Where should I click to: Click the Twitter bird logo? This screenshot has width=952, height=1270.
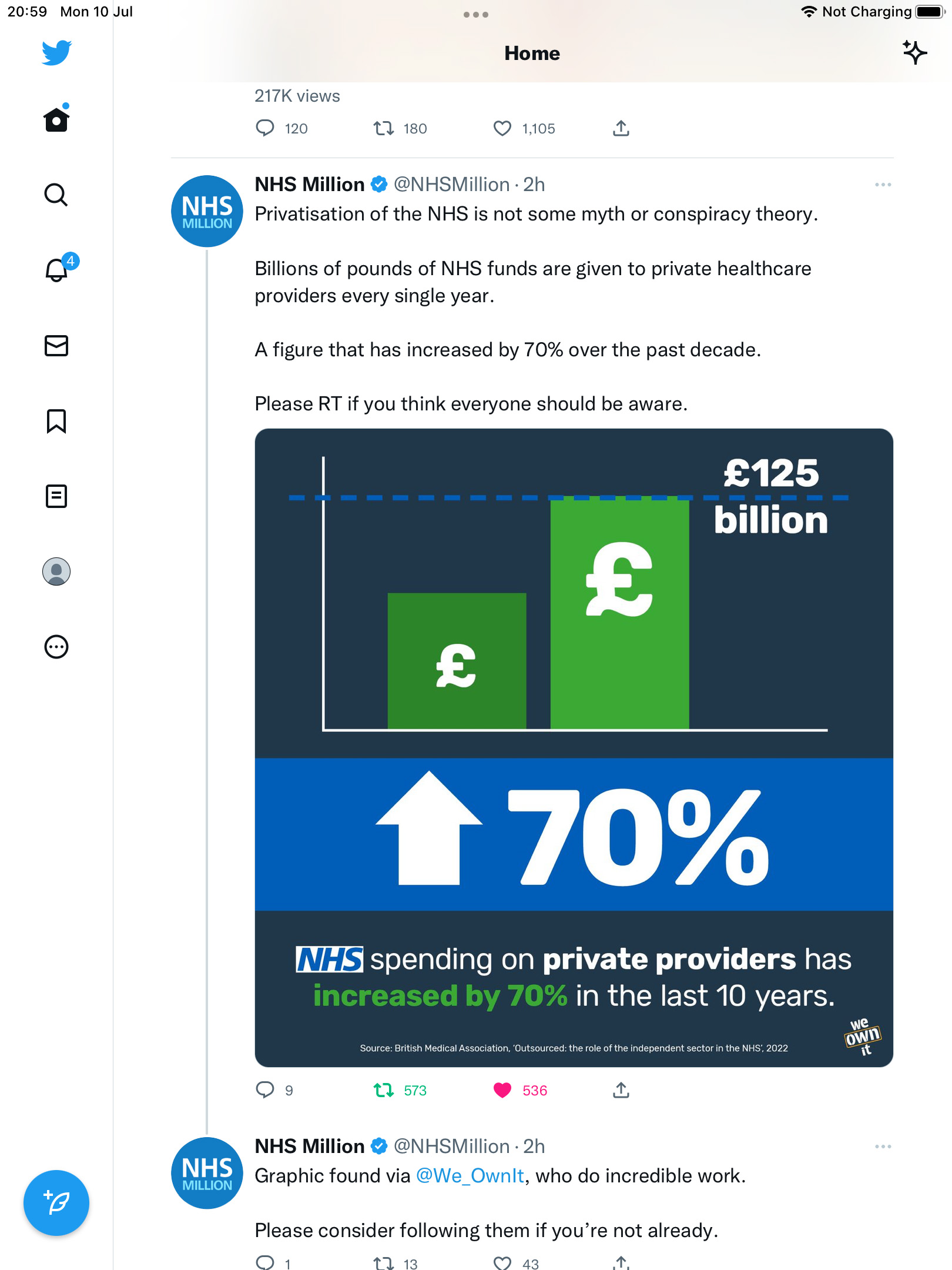click(x=56, y=53)
